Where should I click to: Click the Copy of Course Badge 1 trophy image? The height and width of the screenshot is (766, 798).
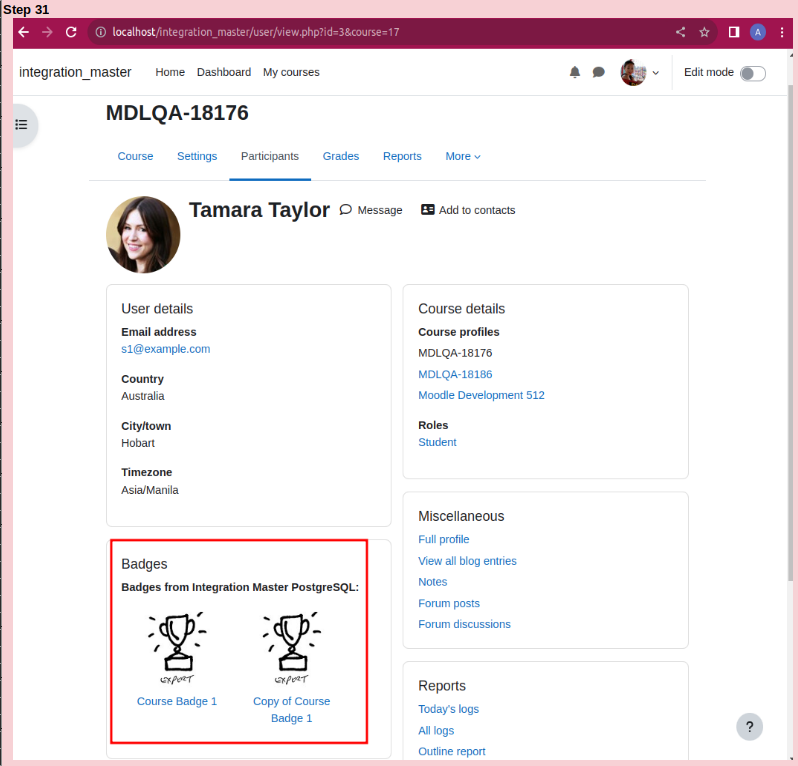click(292, 648)
